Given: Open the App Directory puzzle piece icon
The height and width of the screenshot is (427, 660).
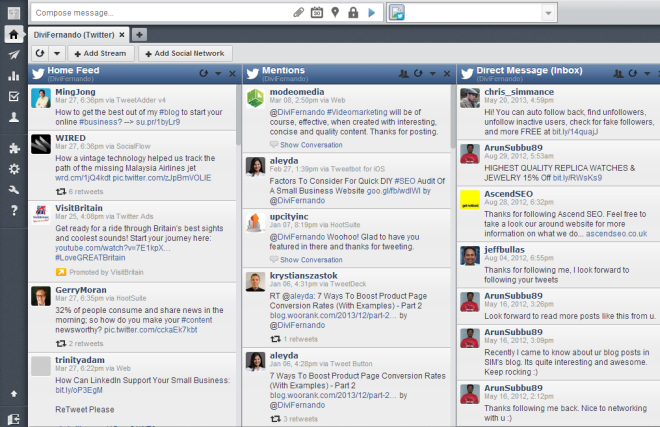Looking at the screenshot, I should coord(14,148).
